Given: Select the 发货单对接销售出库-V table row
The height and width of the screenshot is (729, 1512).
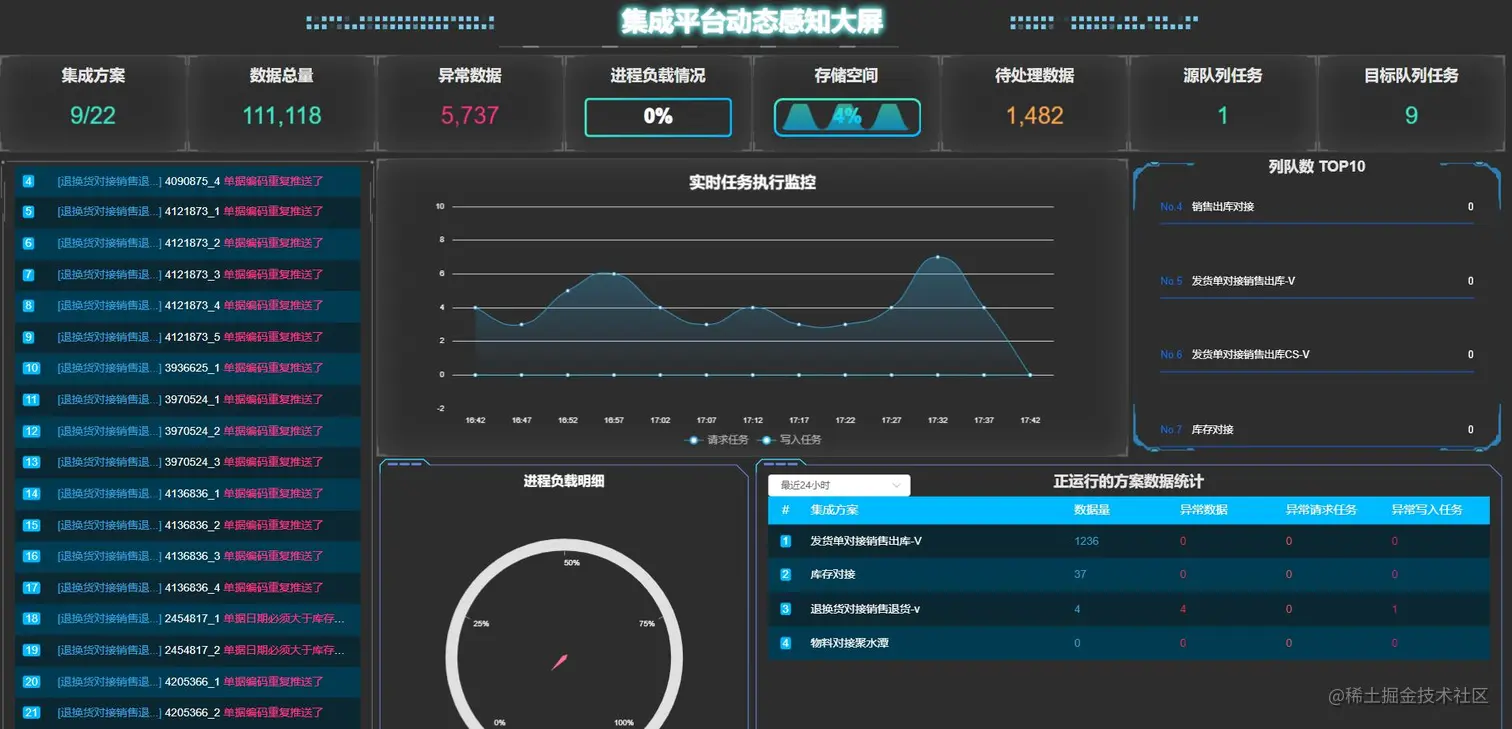Looking at the screenshot, I should click(1129, 541).
